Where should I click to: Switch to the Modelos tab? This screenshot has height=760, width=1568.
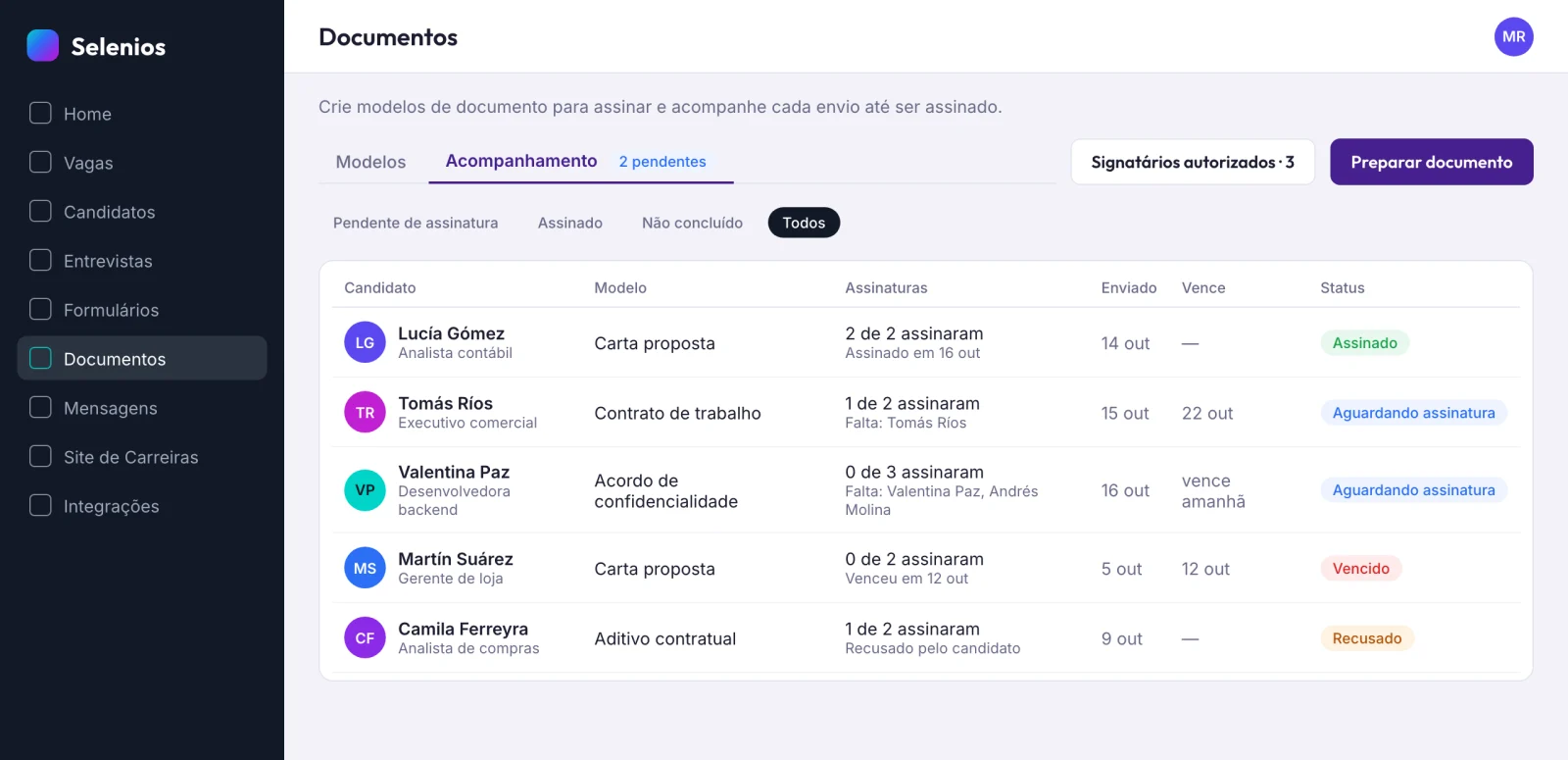370,162
